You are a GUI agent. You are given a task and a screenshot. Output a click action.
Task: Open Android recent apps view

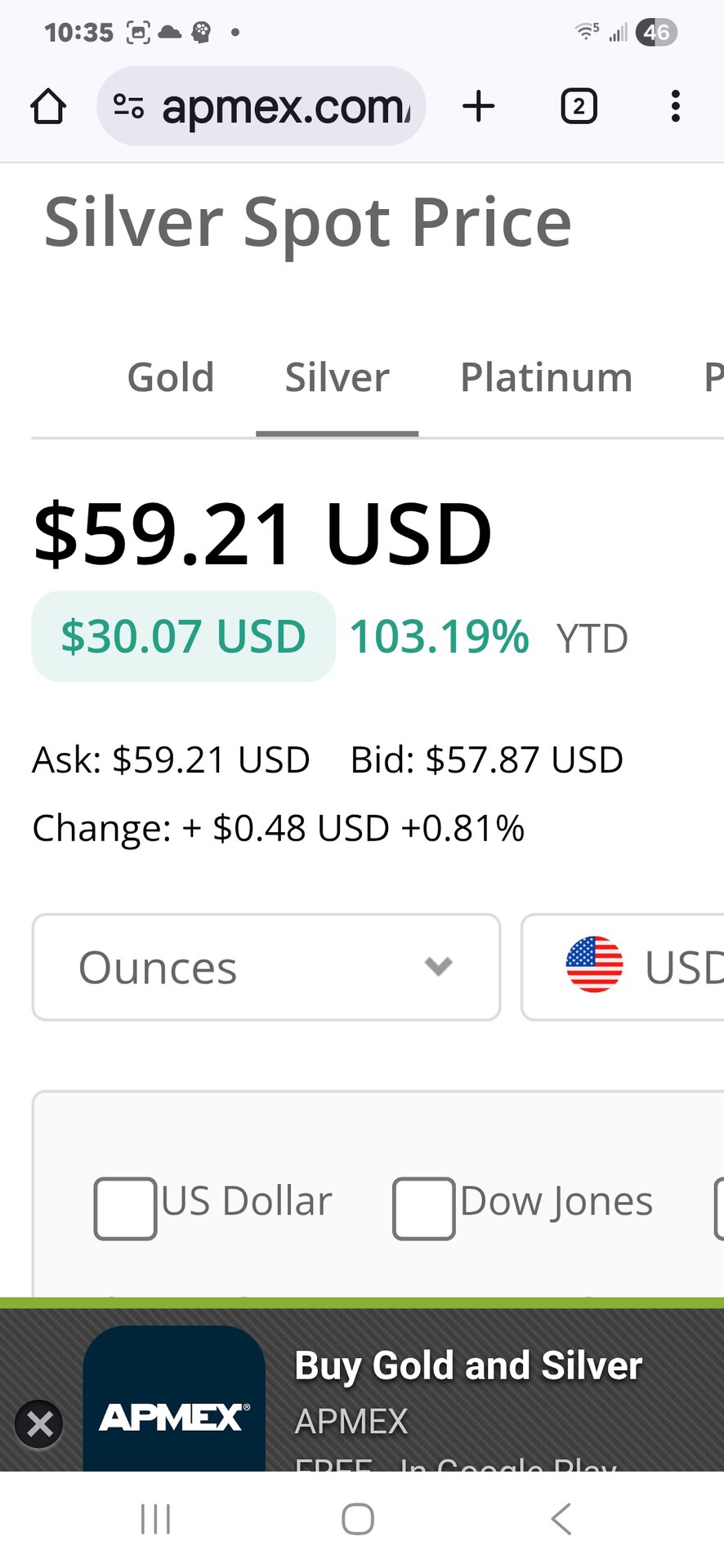coord(155,1519)
